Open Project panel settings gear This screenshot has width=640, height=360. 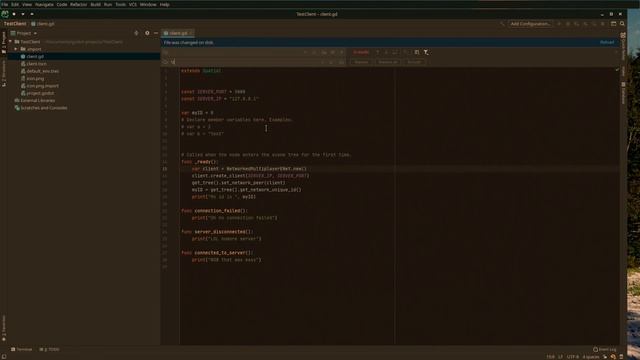pos(147,33)
